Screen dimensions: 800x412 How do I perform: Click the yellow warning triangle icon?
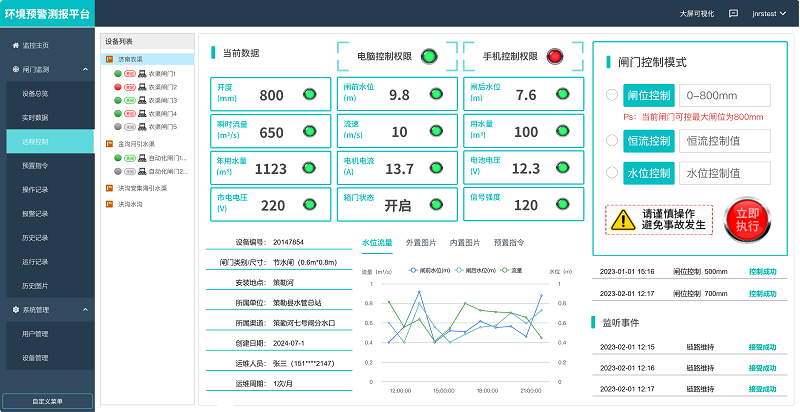point(623,219)
